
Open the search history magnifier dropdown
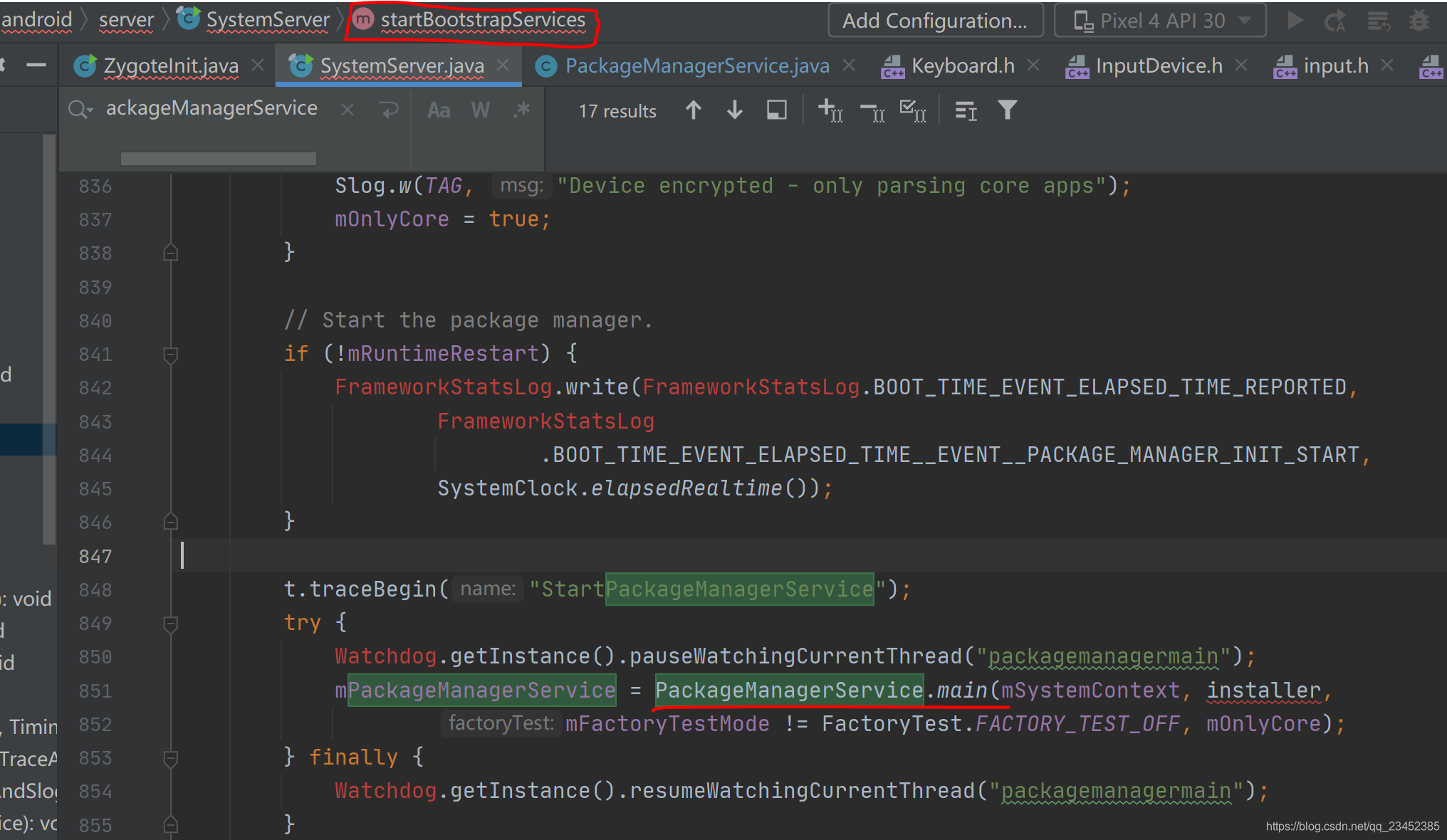[x=80, y=110]
